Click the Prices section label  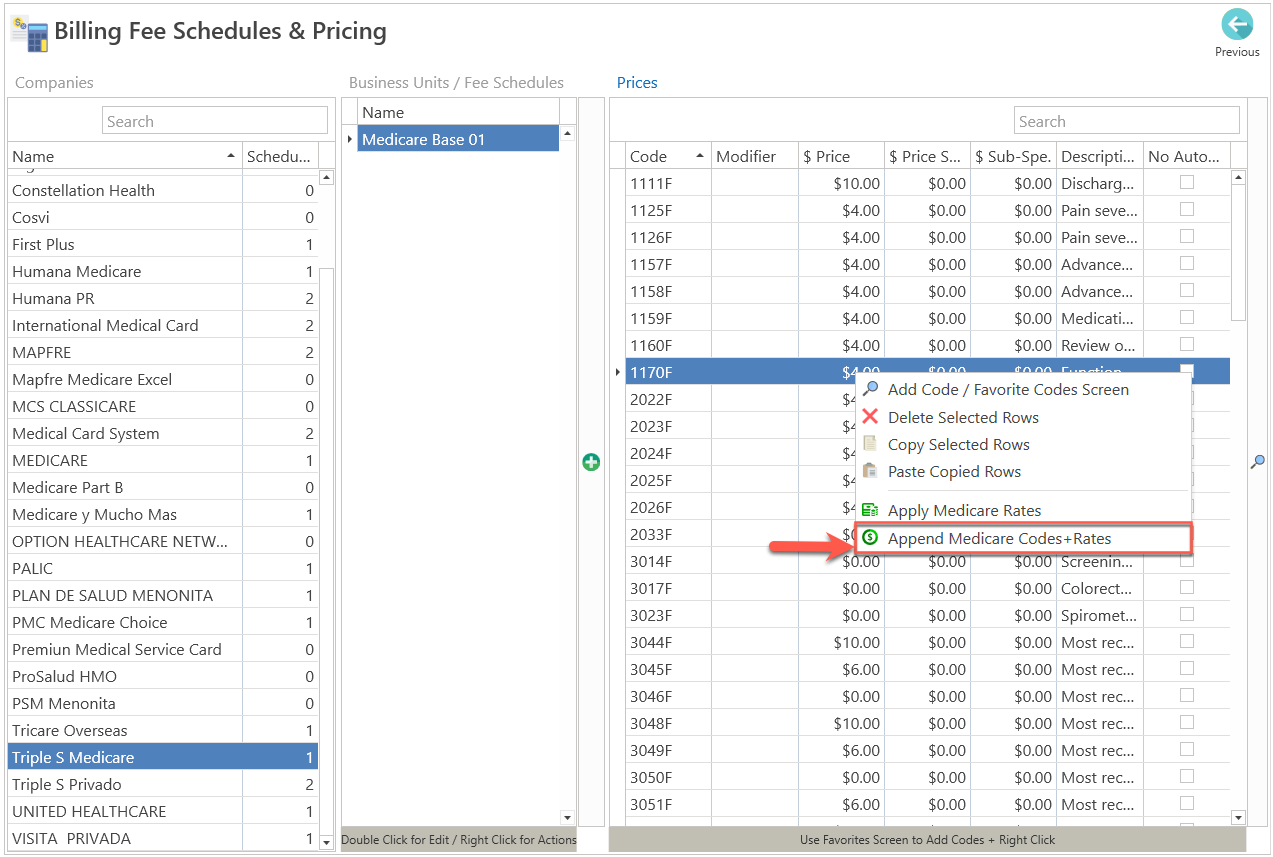click(x=637, y=83)
